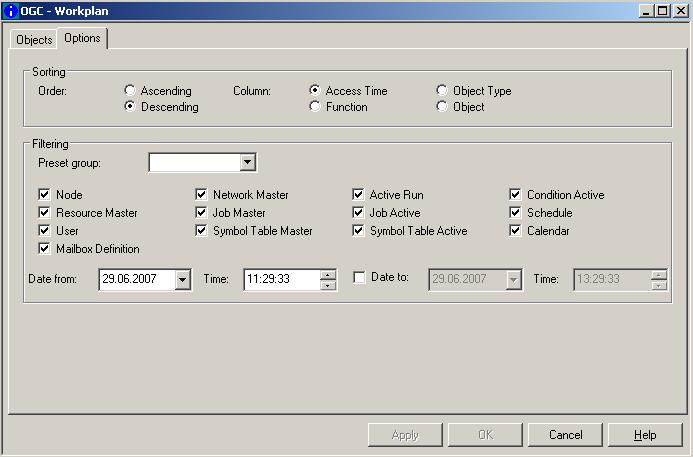Screen dimensions: 693x457
Task: Open the Preset group dropdown
Action: 247,163
